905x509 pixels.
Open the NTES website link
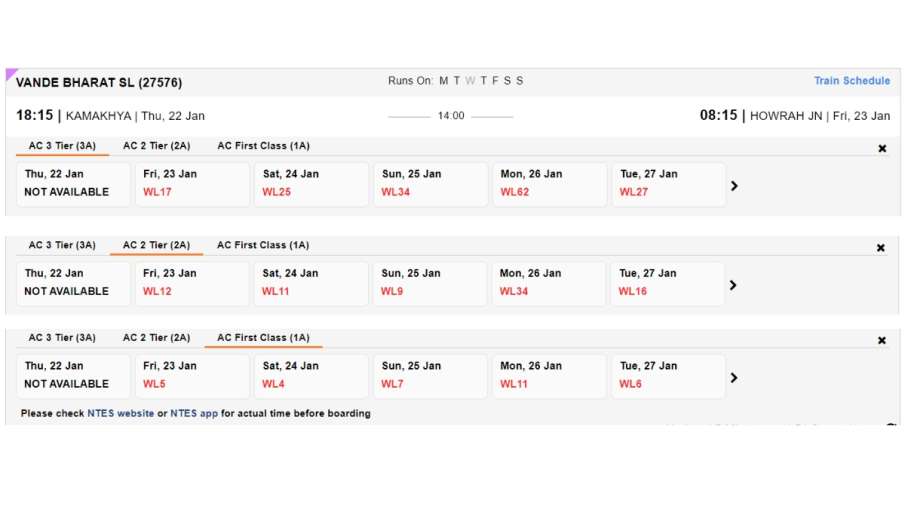[121, 413]
